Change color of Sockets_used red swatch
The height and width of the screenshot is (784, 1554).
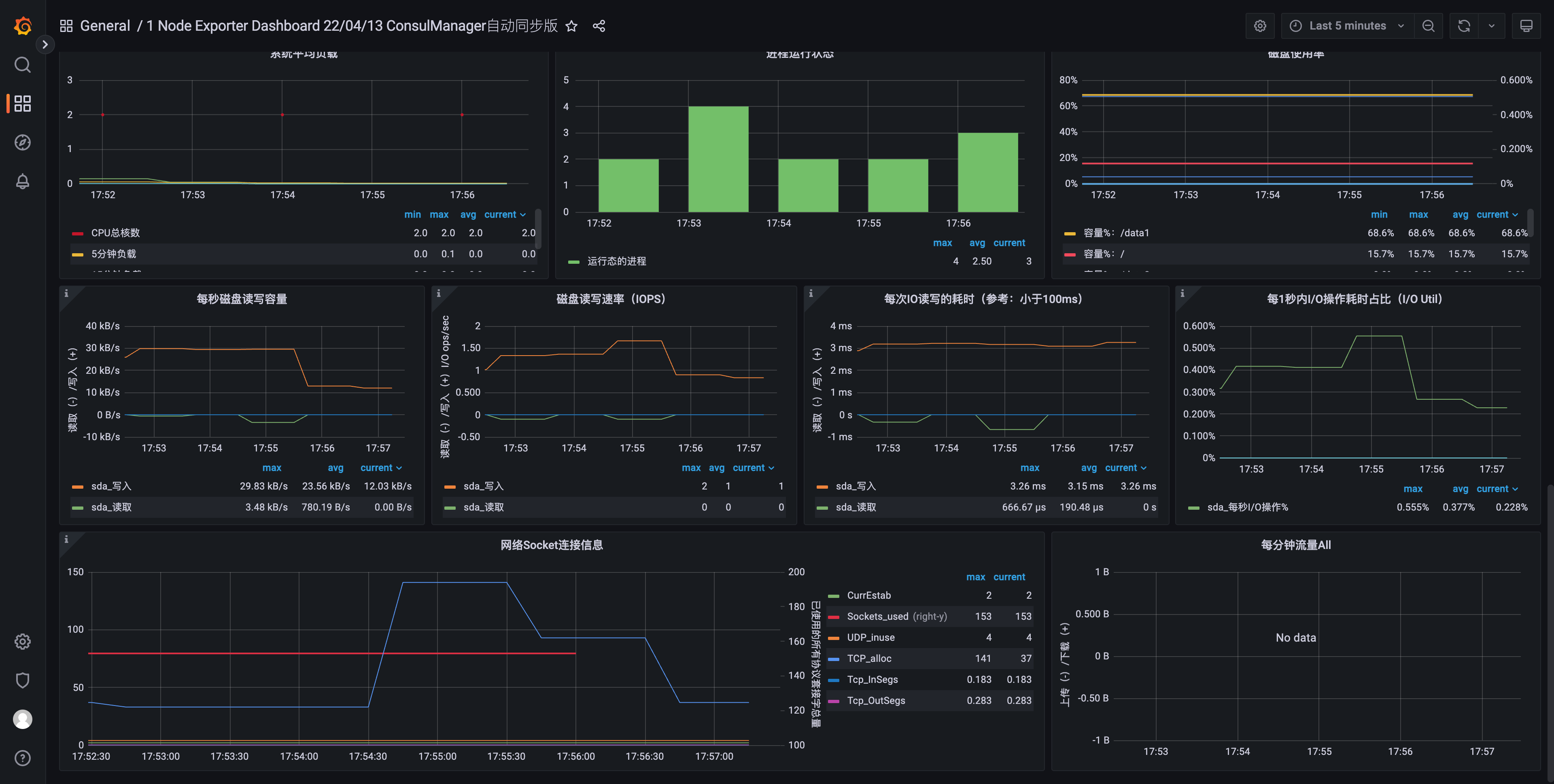(x=834, y=617)
